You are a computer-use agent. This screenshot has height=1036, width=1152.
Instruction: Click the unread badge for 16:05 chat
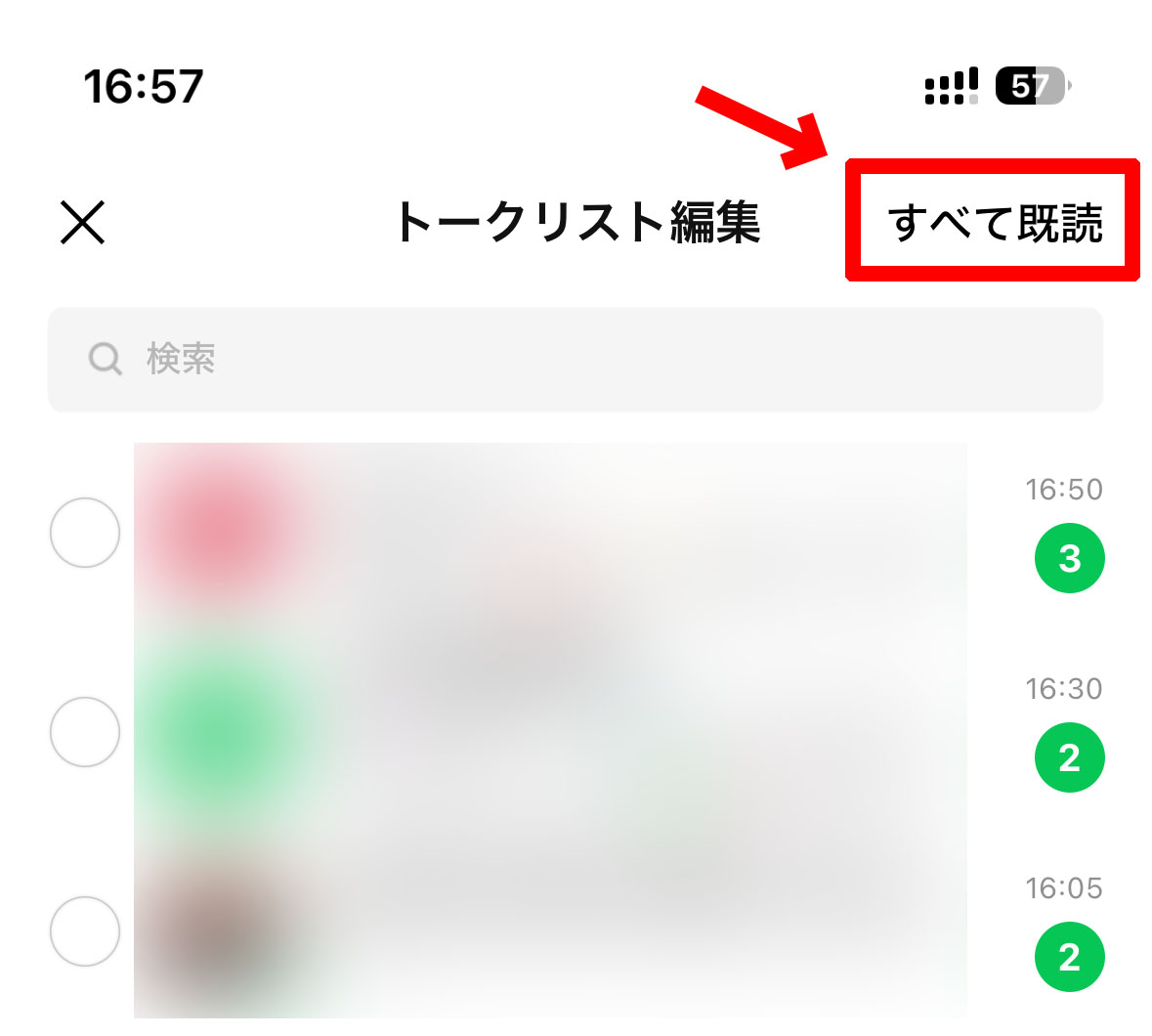coord(1070,957)
